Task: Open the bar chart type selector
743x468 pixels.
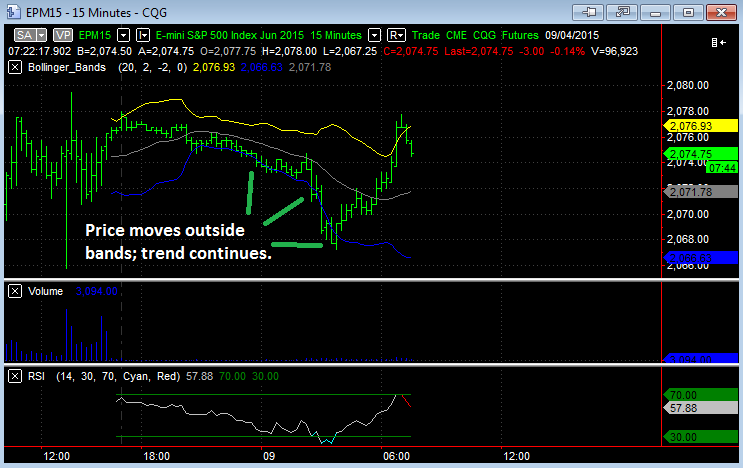Action: (x=143, y=35)
